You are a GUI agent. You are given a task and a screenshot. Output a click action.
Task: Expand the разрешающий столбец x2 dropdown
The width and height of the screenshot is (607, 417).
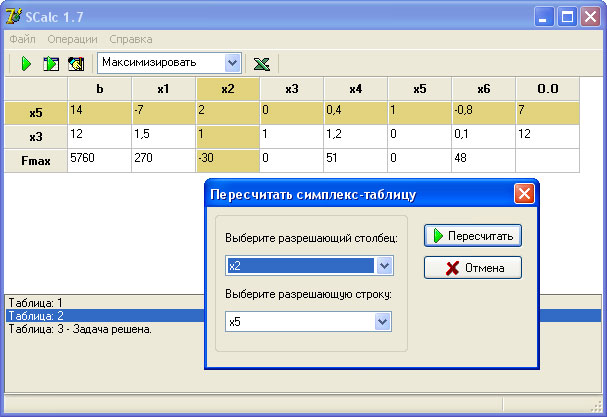click(x=383, y=266)
